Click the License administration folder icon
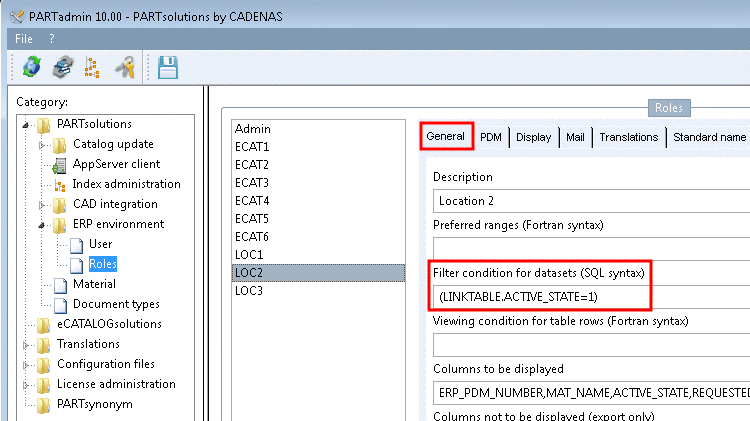Screen dimensions: 750x421 (44, 386)
